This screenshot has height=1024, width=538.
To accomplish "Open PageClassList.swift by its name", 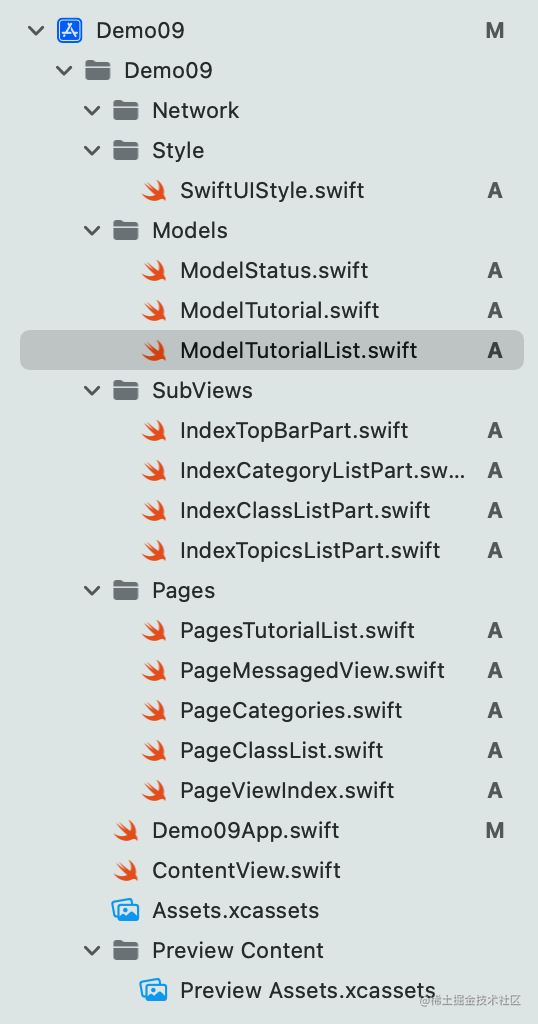I will [x=281, y=750].
